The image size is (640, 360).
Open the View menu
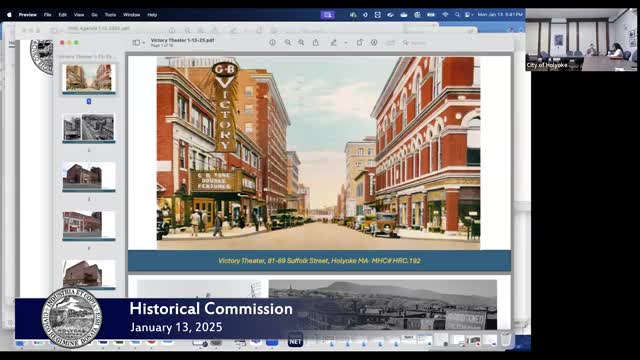coord(79,15)
